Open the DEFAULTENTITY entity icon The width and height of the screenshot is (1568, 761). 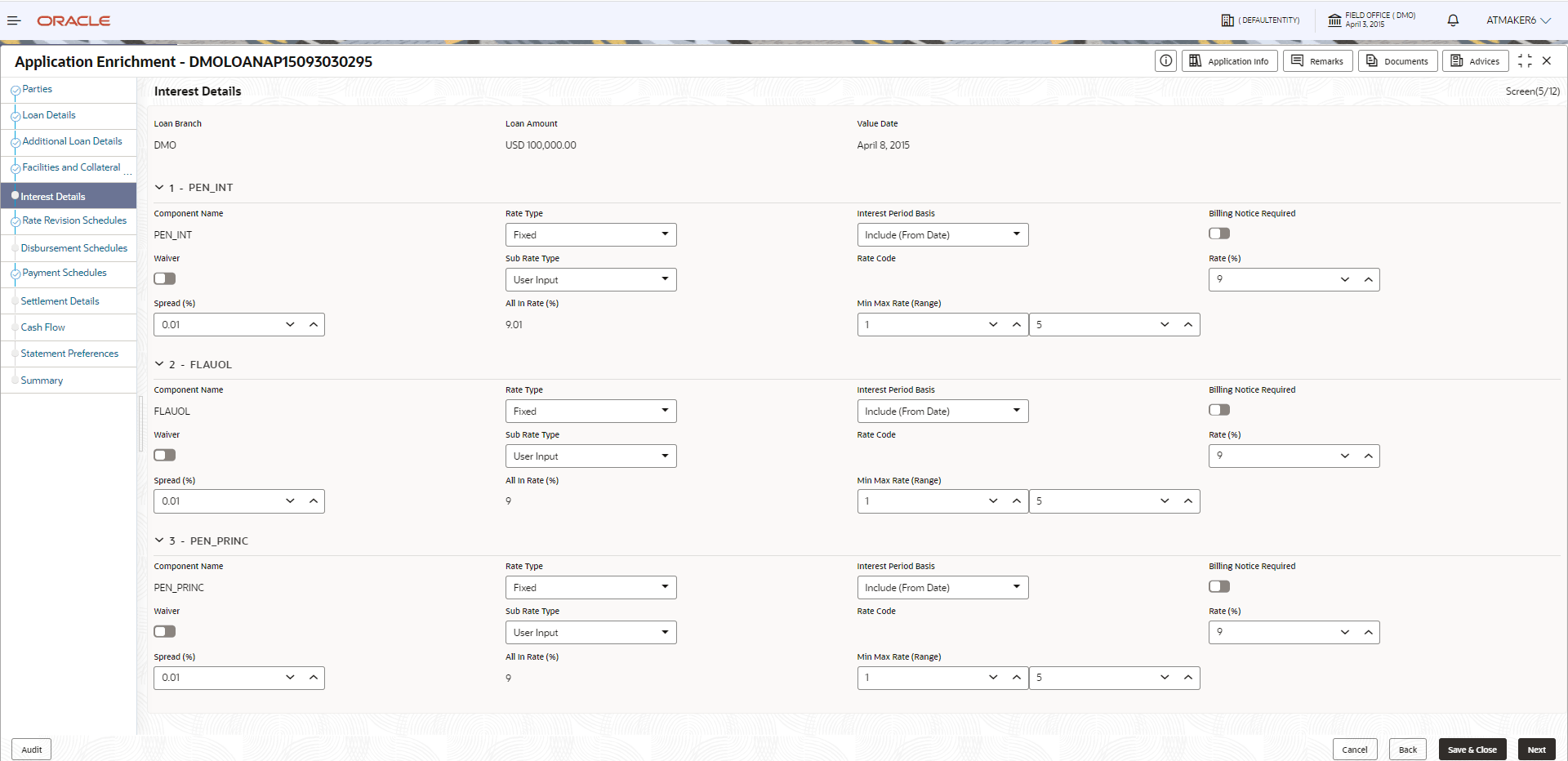1227,20
